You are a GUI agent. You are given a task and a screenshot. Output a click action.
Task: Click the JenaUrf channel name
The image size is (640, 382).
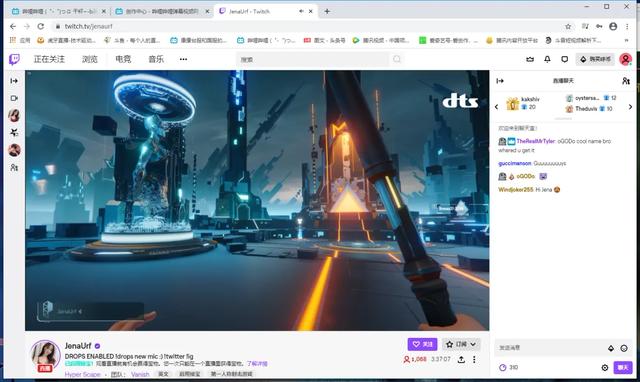click(x=78, y=346)
